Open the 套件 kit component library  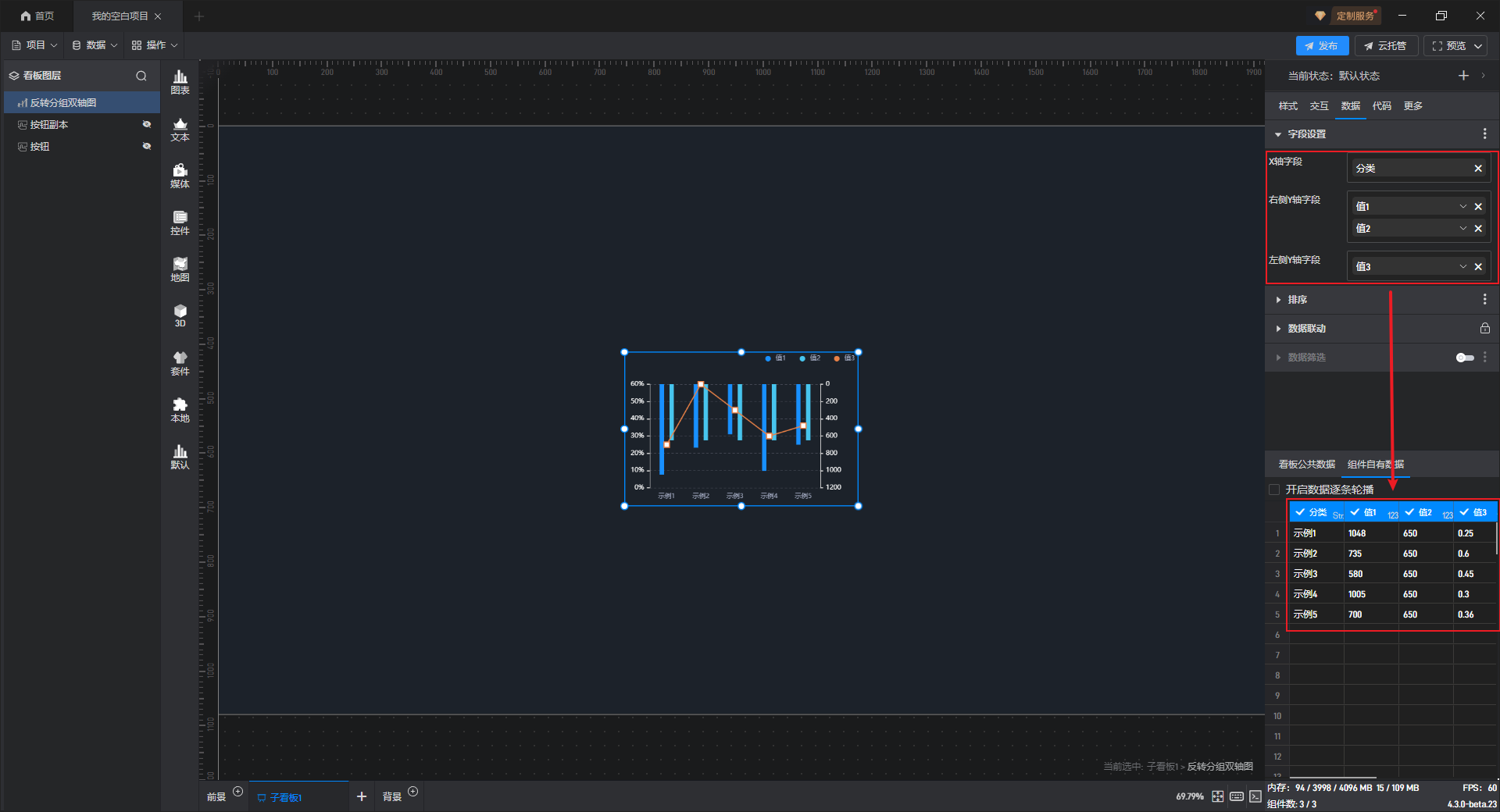coord(180,363)
